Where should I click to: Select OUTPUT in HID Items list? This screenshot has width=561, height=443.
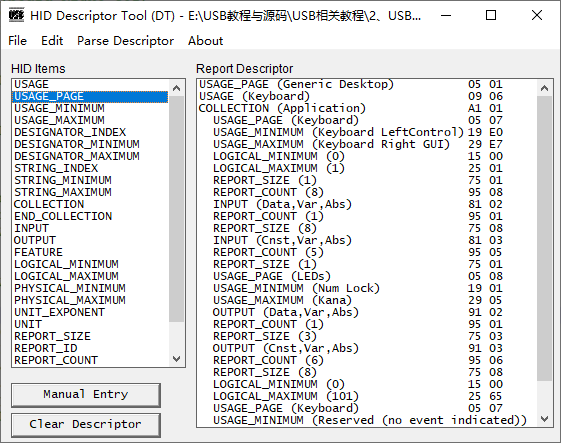(x=90, y=240)
